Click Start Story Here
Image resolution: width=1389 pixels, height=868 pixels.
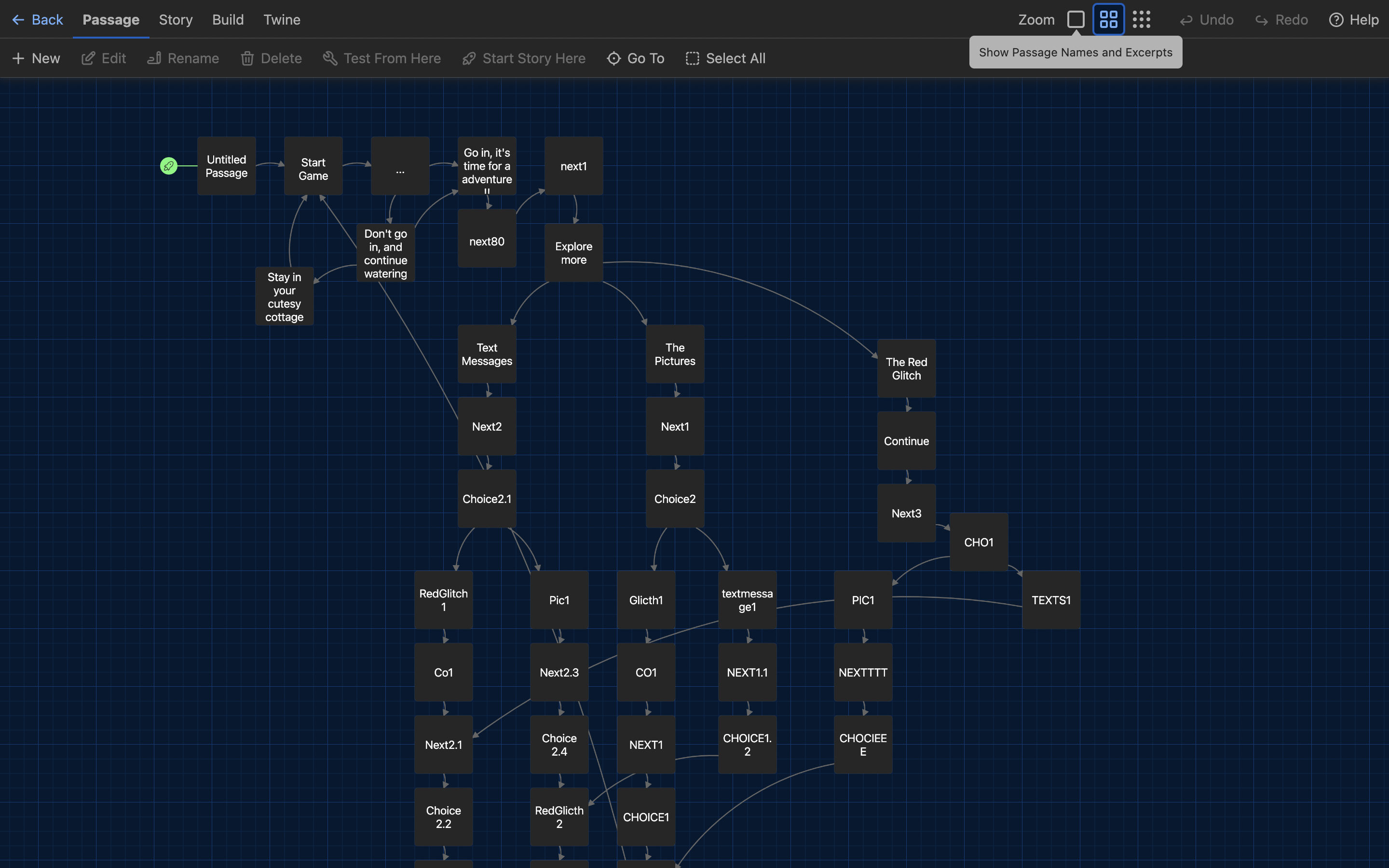pyautogui.click(x=523, y=58)
